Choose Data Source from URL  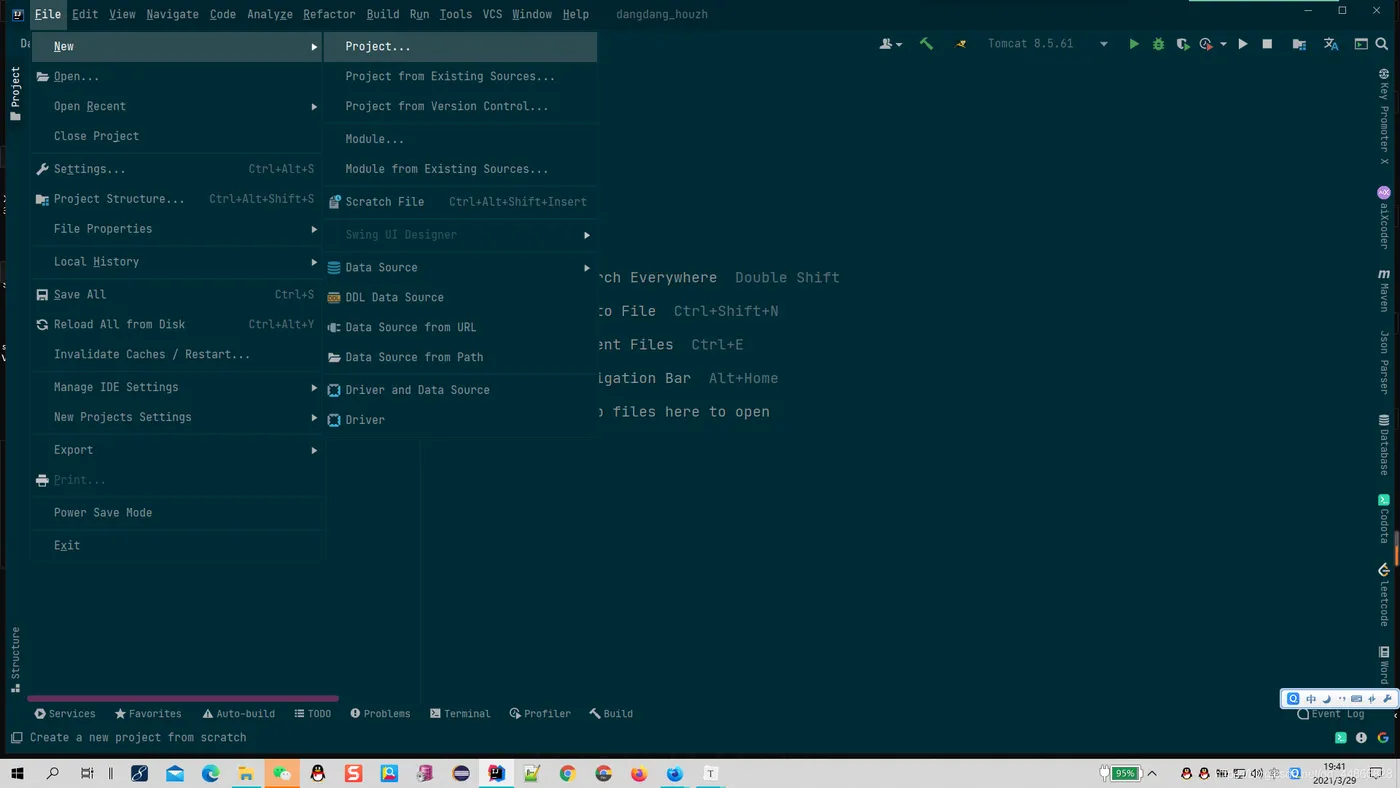[460, 327]
